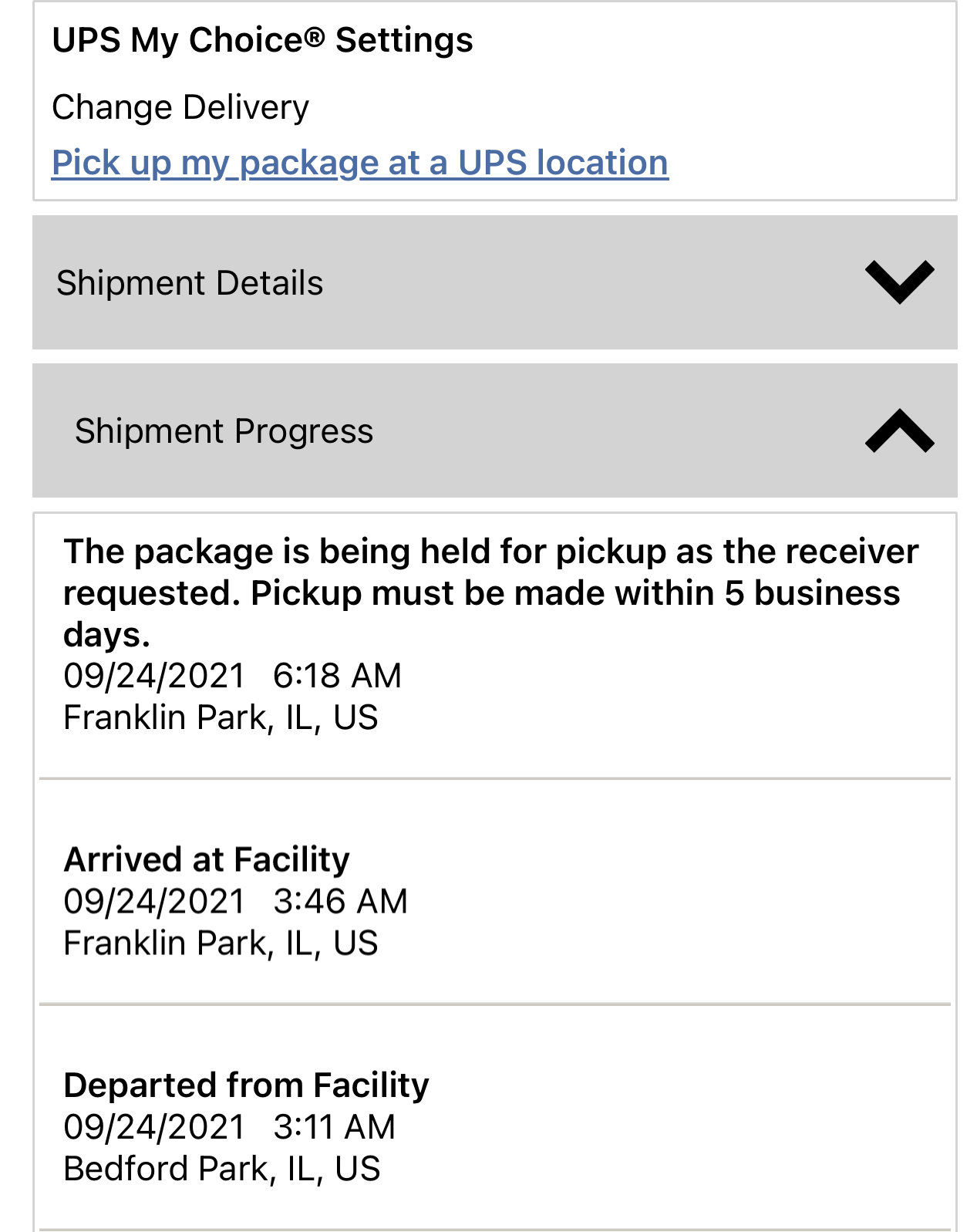This screenshot has width=977, height=1232.
Task: Click the 6:18 AM time
Action: point(337,676)
